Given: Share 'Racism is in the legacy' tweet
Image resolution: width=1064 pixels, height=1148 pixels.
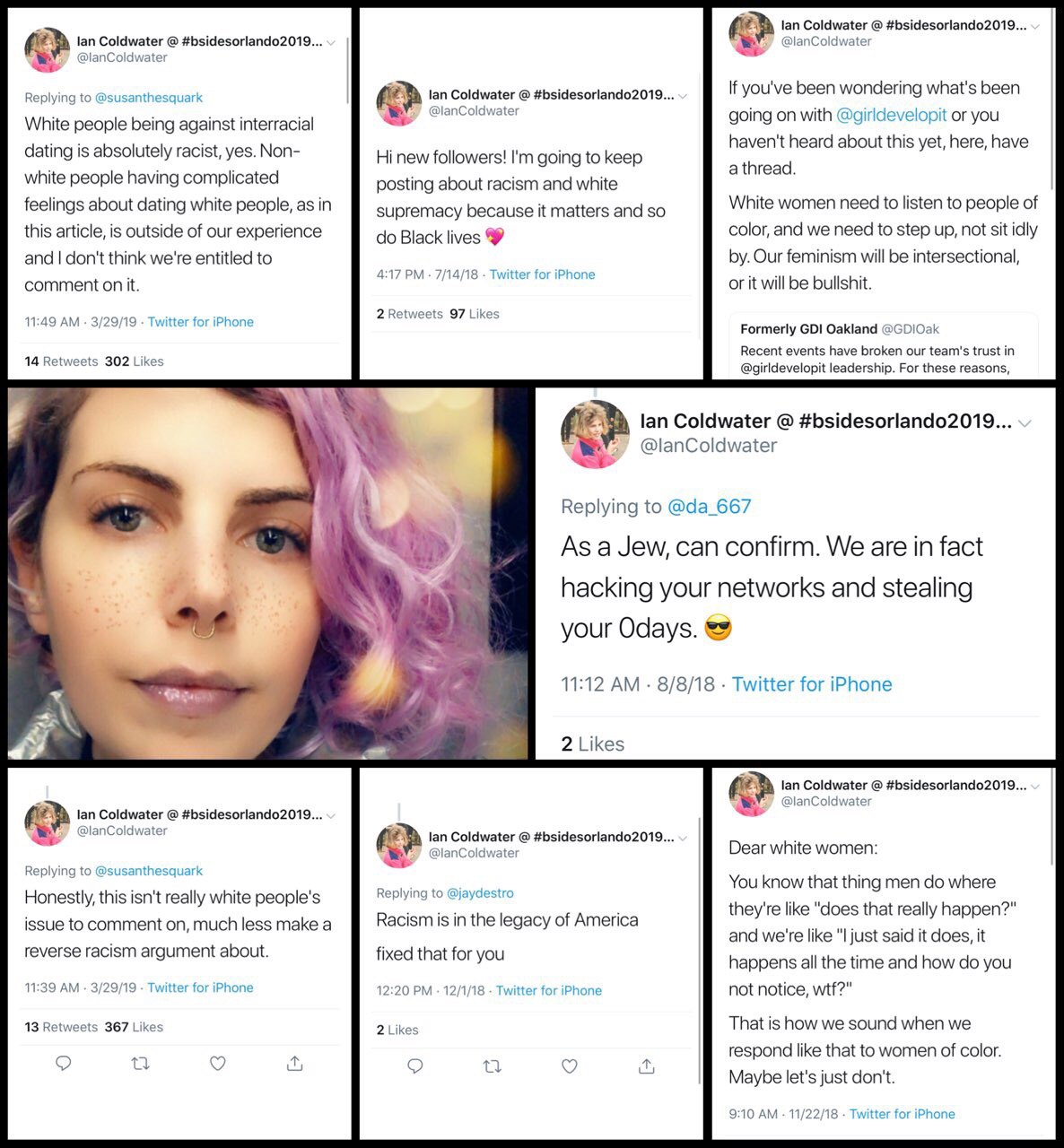Looking at the screenshot, I should click(646, 1066).
